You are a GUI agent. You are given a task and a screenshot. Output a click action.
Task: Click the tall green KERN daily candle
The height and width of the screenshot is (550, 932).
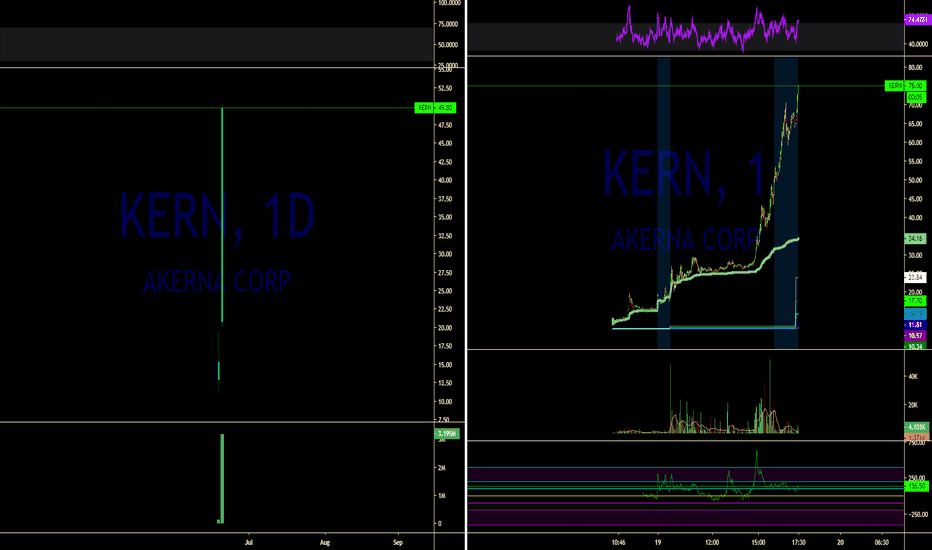(222, 214)
